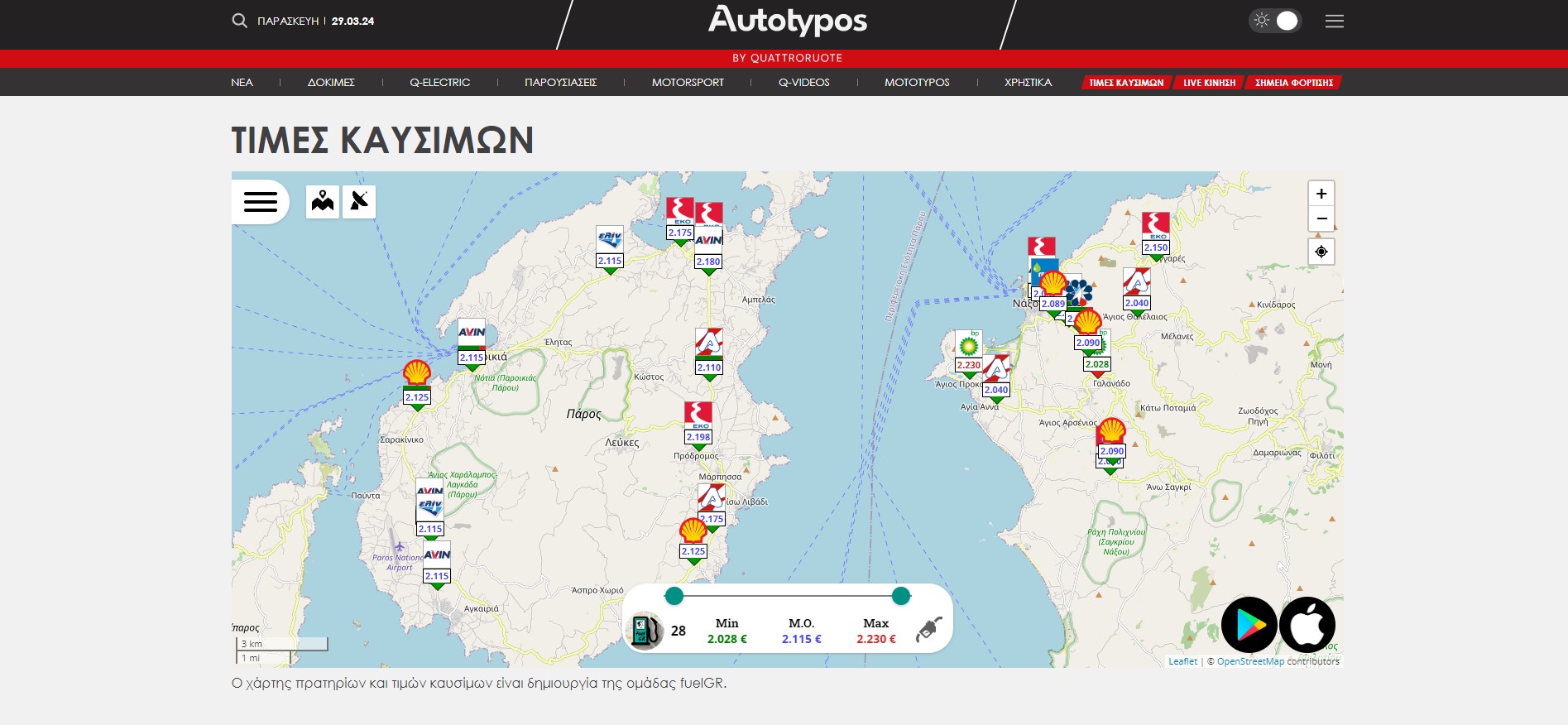Click the satellite view icon
This screenshot has width=1568, height=725.
click(x=359, y=202)
